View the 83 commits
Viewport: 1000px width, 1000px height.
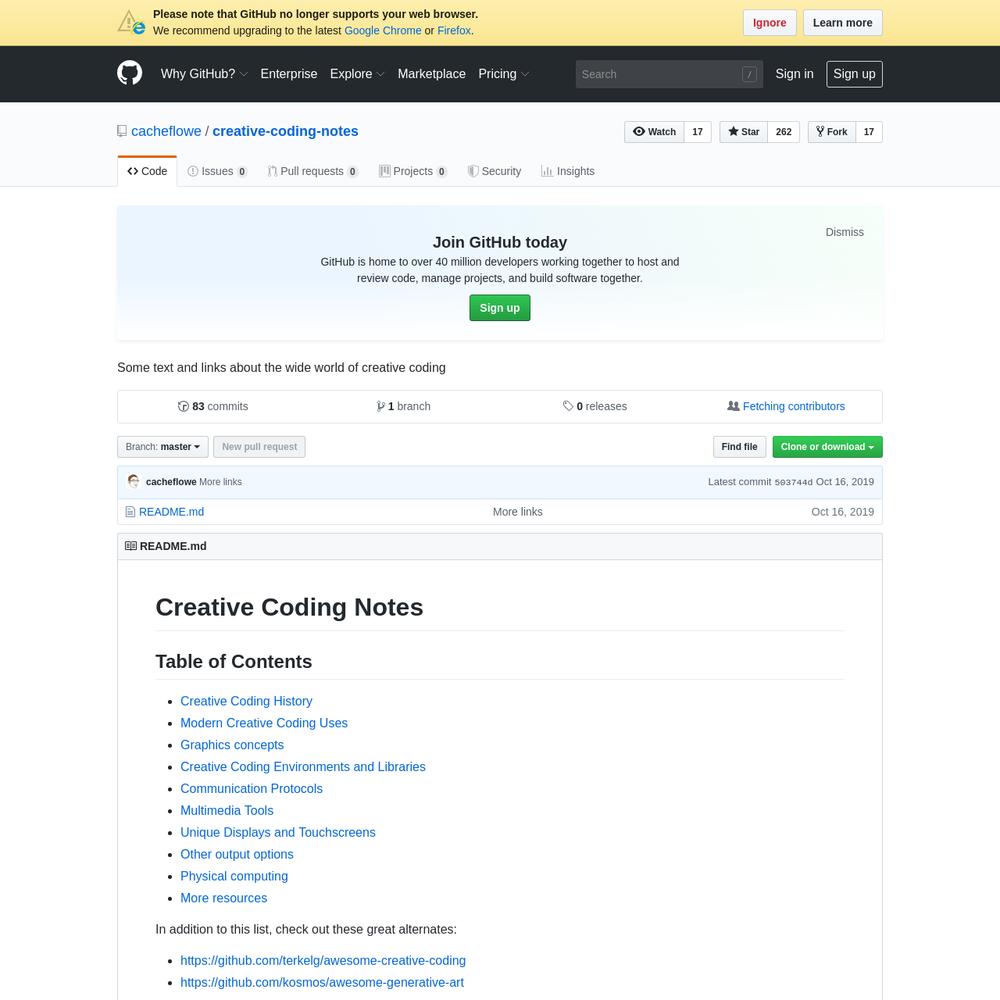pos(213,406)
